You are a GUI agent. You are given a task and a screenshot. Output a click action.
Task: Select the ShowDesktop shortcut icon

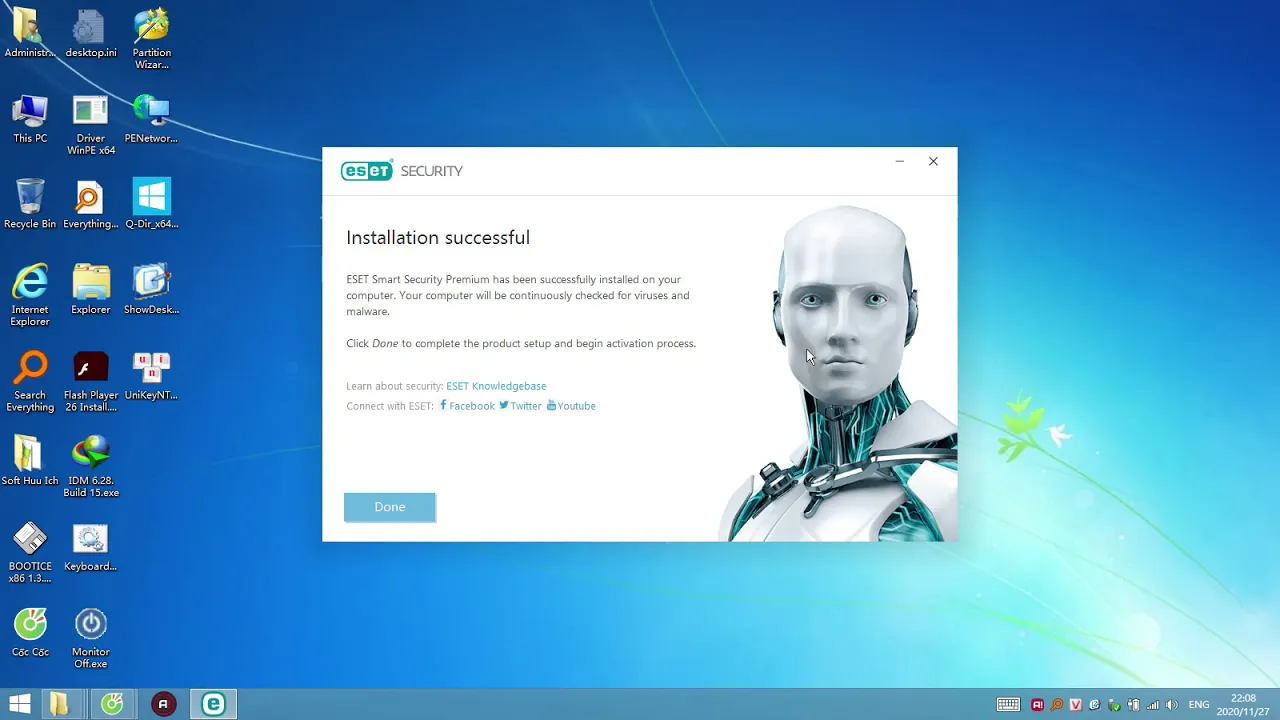pyautogui.click(x=152, y=290)
